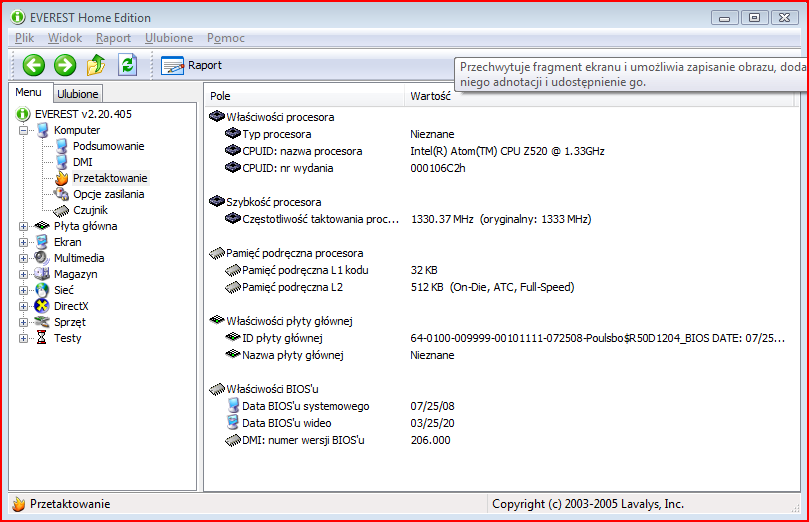Click the DirectX X icon
The width and height of the screenshot is (809, 522).
tap(42, 306)
